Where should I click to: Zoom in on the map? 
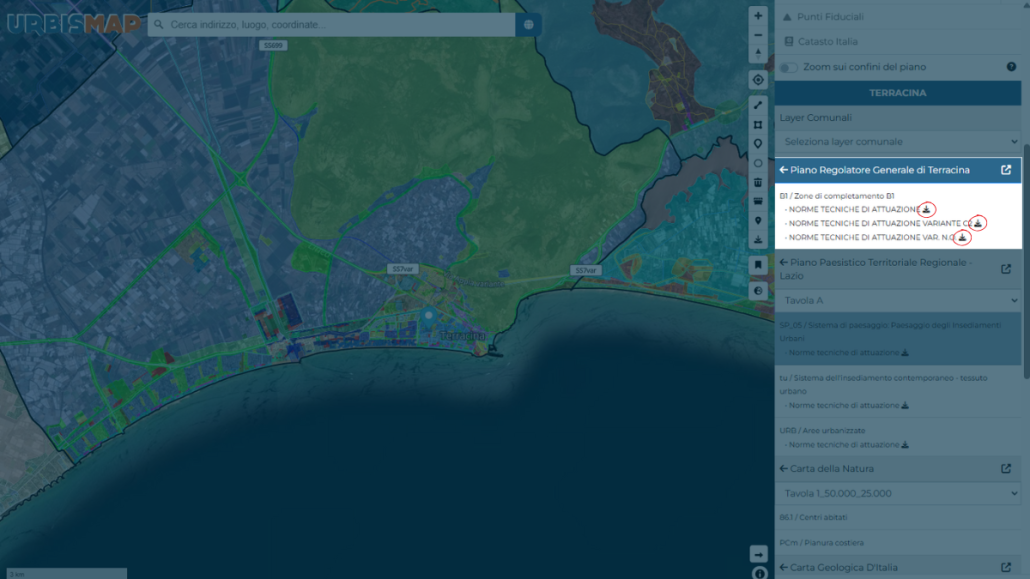click(x=758, y=16)
